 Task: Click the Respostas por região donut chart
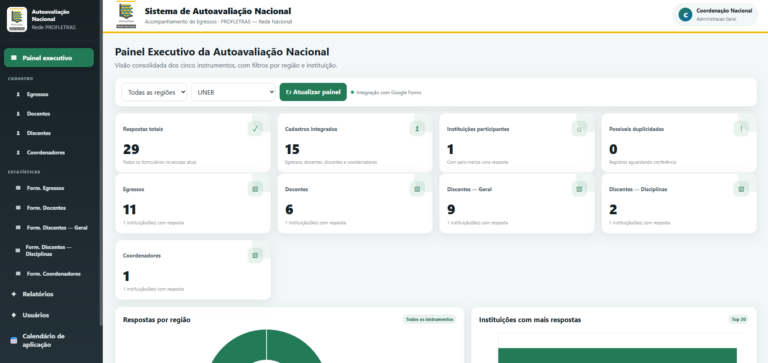[266, 346]
